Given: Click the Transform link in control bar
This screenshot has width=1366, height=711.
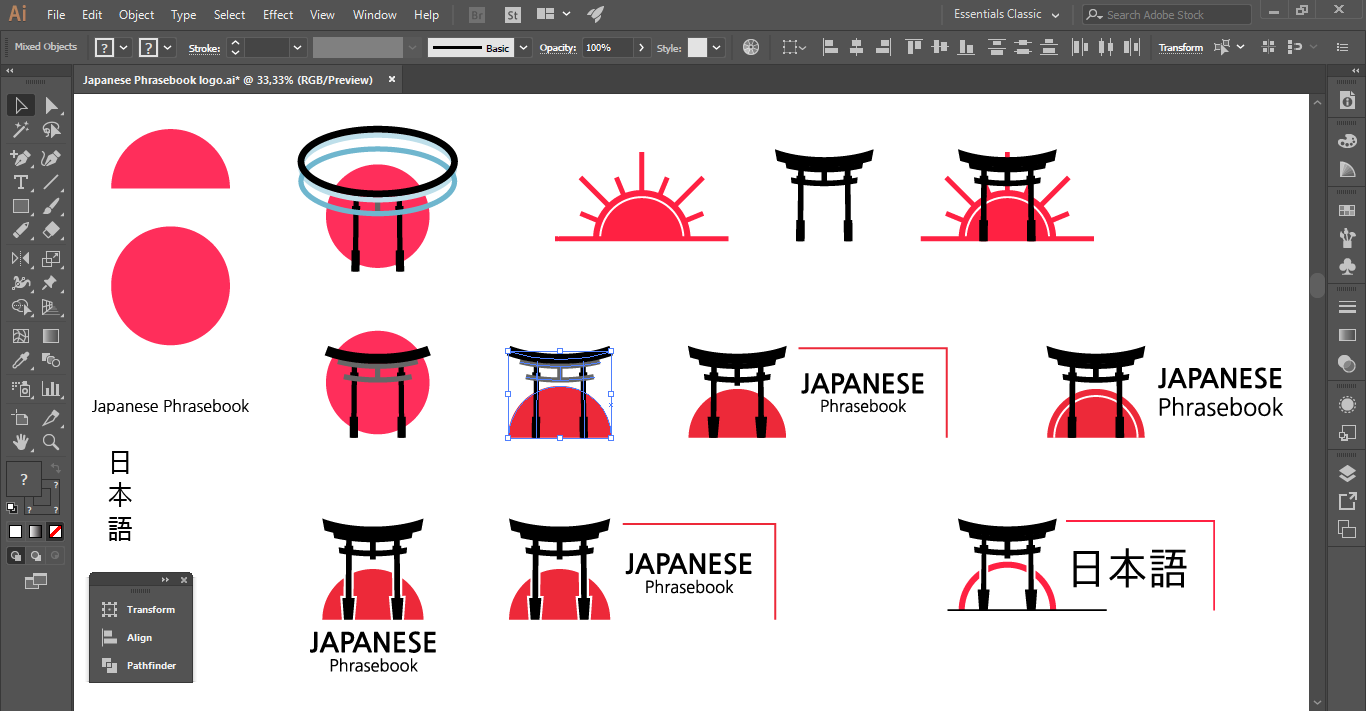Looking at the screenshot, I should pyautogui.click(x=1180, y=48).
